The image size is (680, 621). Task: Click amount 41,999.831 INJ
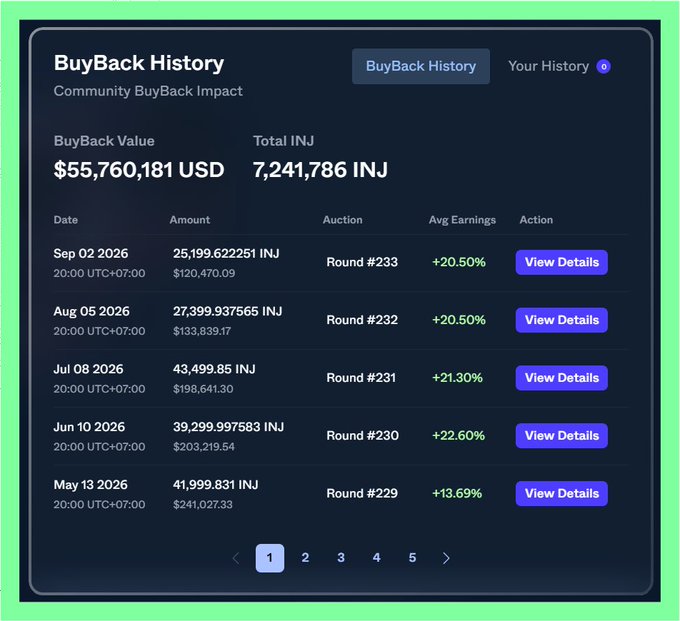[x=216, y=485]
